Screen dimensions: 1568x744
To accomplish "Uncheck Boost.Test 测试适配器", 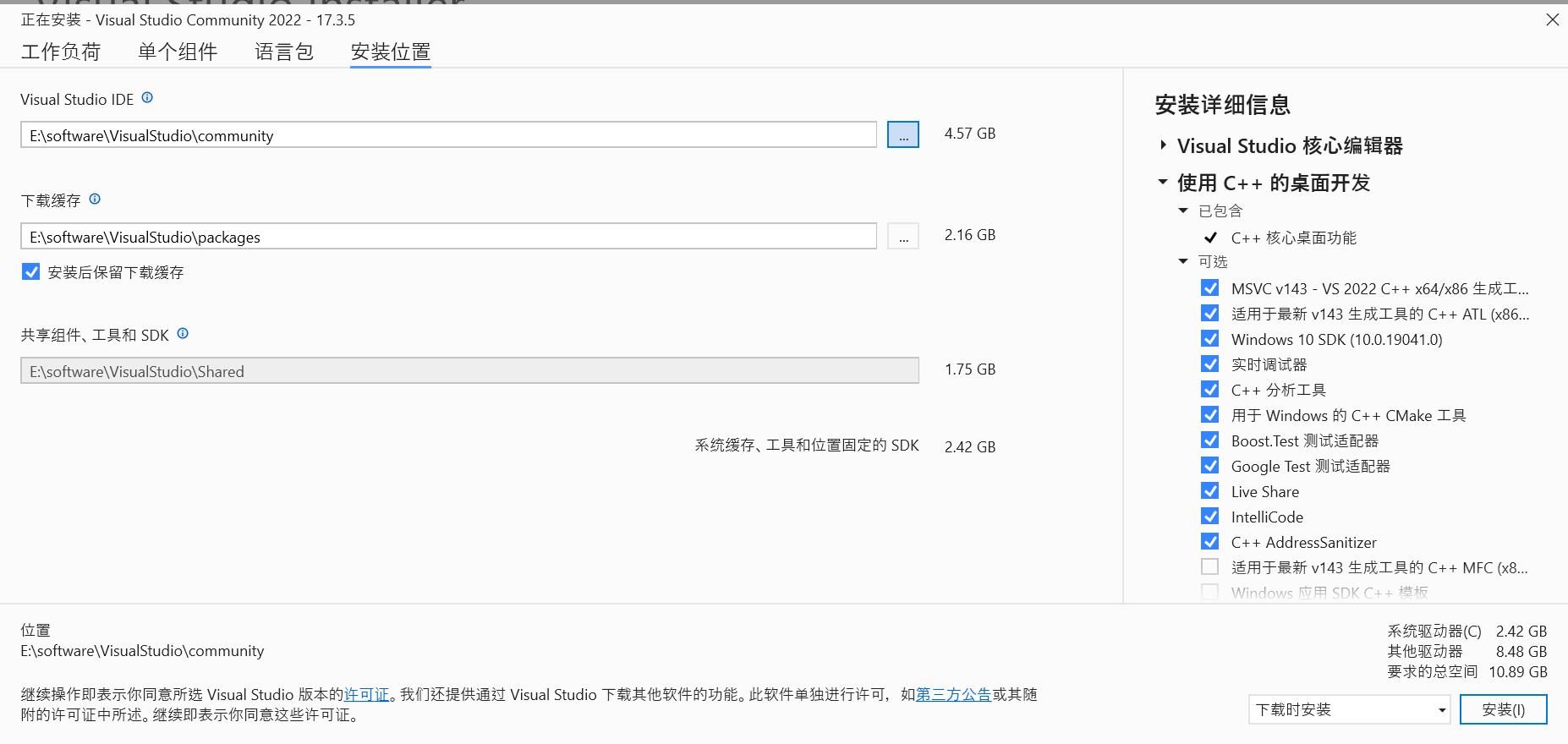I will coord(1210,440).
